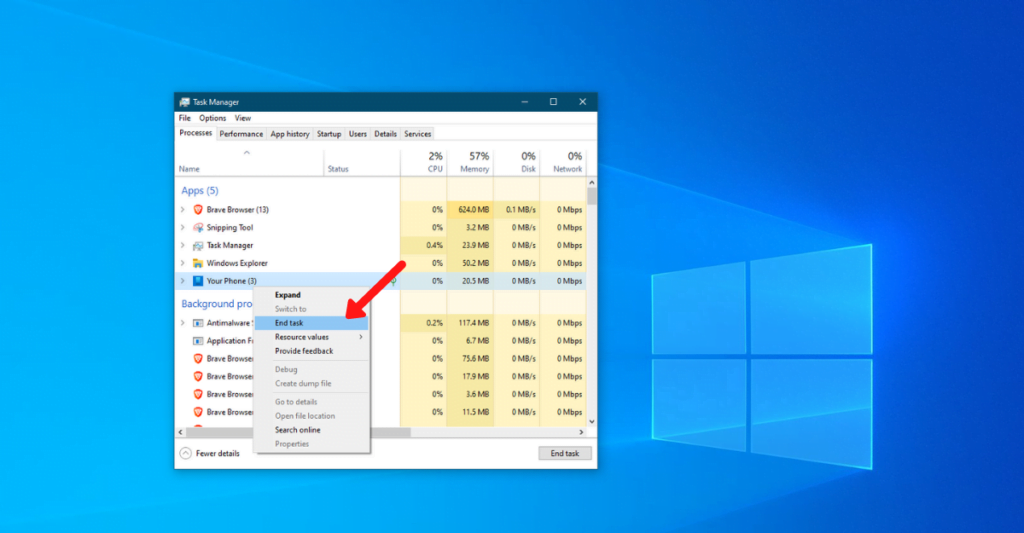This screenshot has height=533, width=1024.
Task: Click the horizontal scrollbar left arrow
Action: point(181,432)
